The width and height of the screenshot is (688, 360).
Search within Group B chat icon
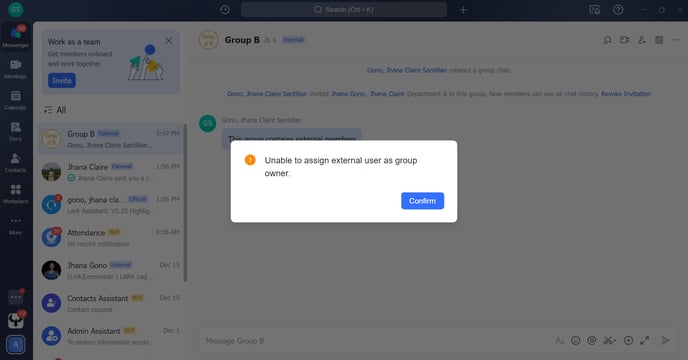pyautogui.click(x=607, y=40)
